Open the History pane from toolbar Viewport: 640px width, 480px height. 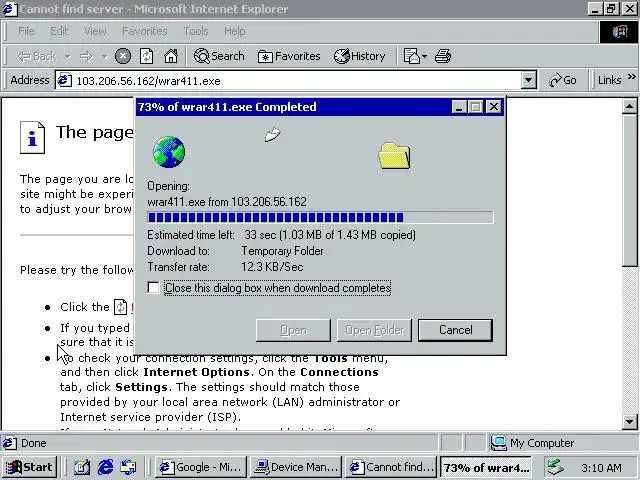(360, 56)
